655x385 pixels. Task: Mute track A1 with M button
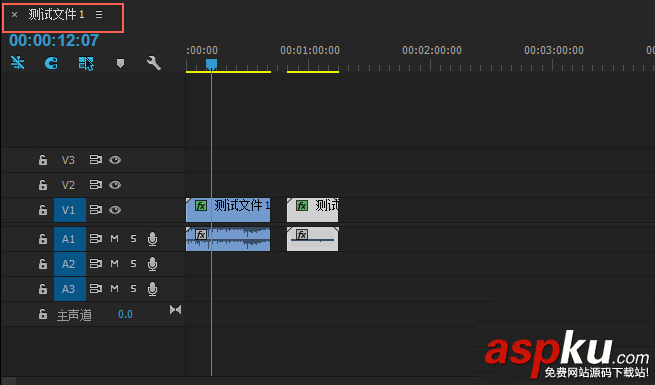click(x=114, y=239)
